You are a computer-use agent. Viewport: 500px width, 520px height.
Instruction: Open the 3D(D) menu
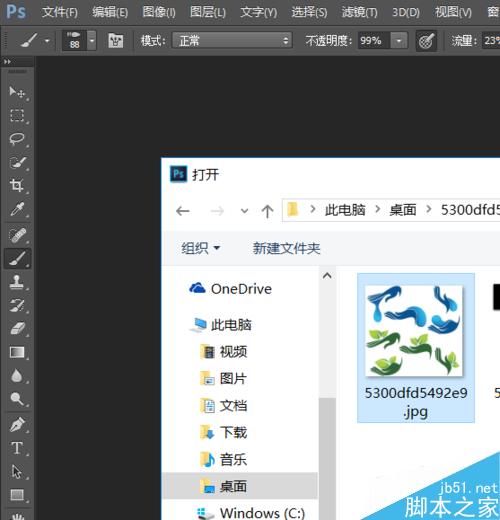pyautogui.click(x=406, y=12)
